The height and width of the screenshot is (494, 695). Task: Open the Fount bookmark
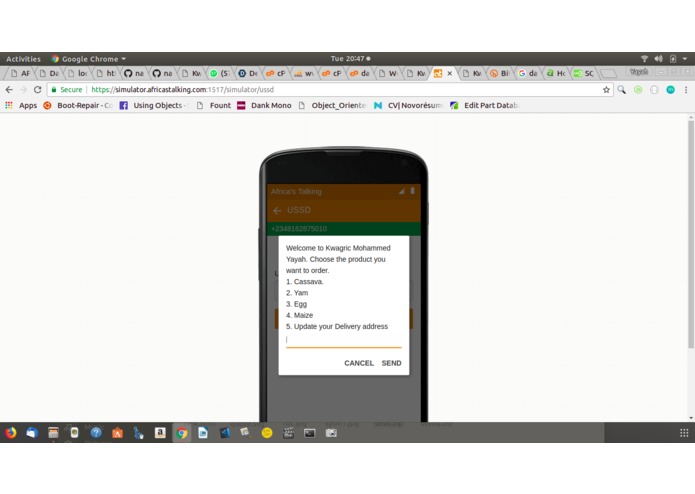point(214,105)
